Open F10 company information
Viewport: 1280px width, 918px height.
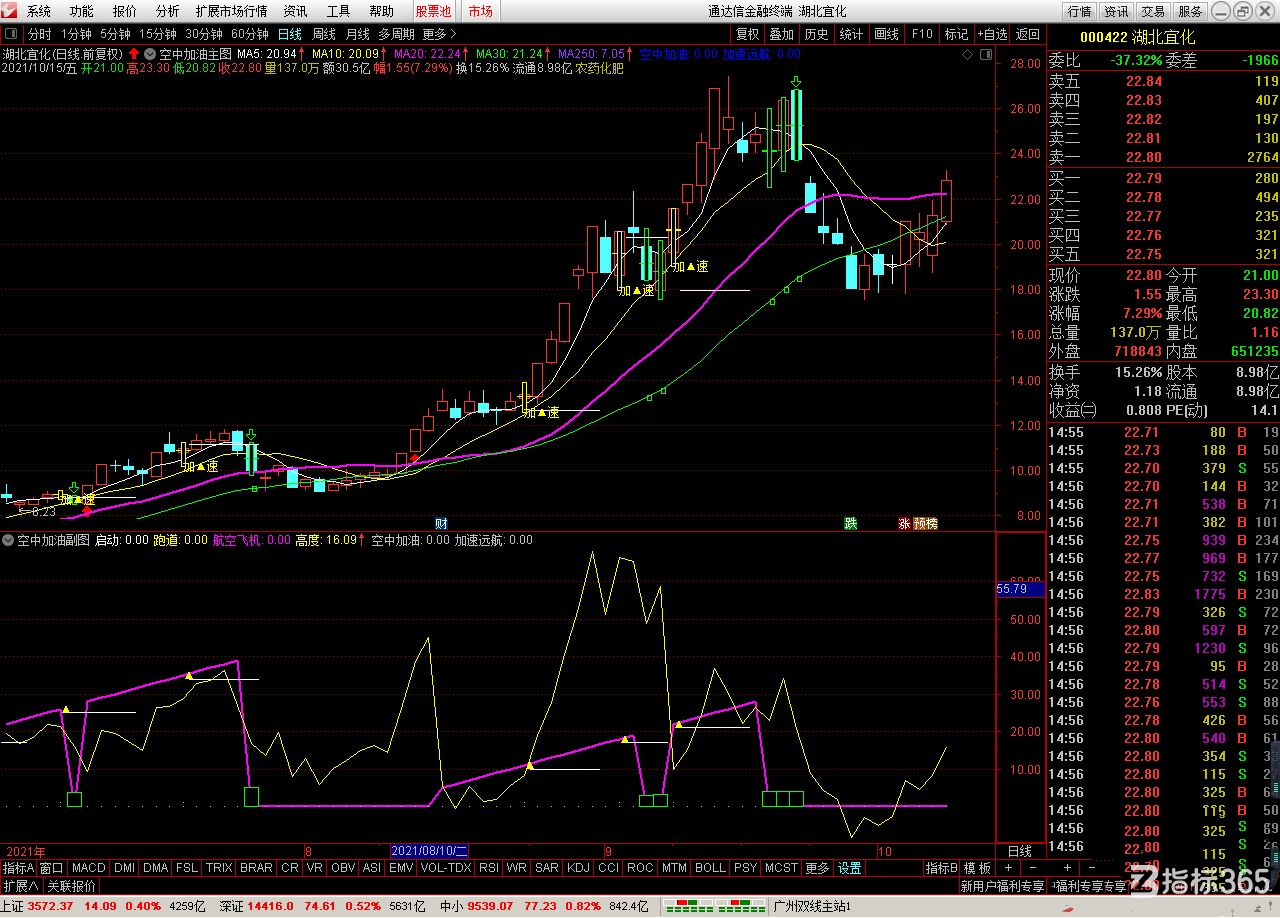tap(921, 34)
